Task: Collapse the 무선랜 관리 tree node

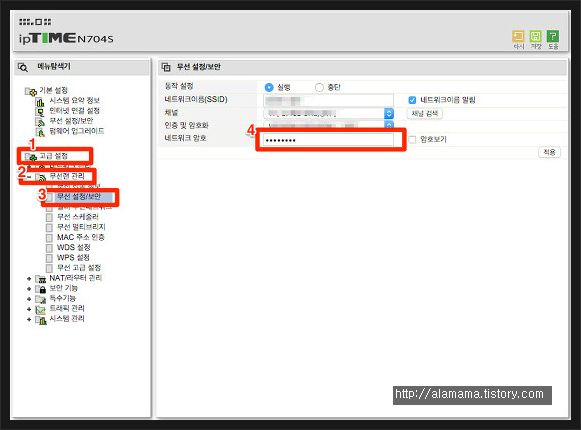Action: pos(29,177)
